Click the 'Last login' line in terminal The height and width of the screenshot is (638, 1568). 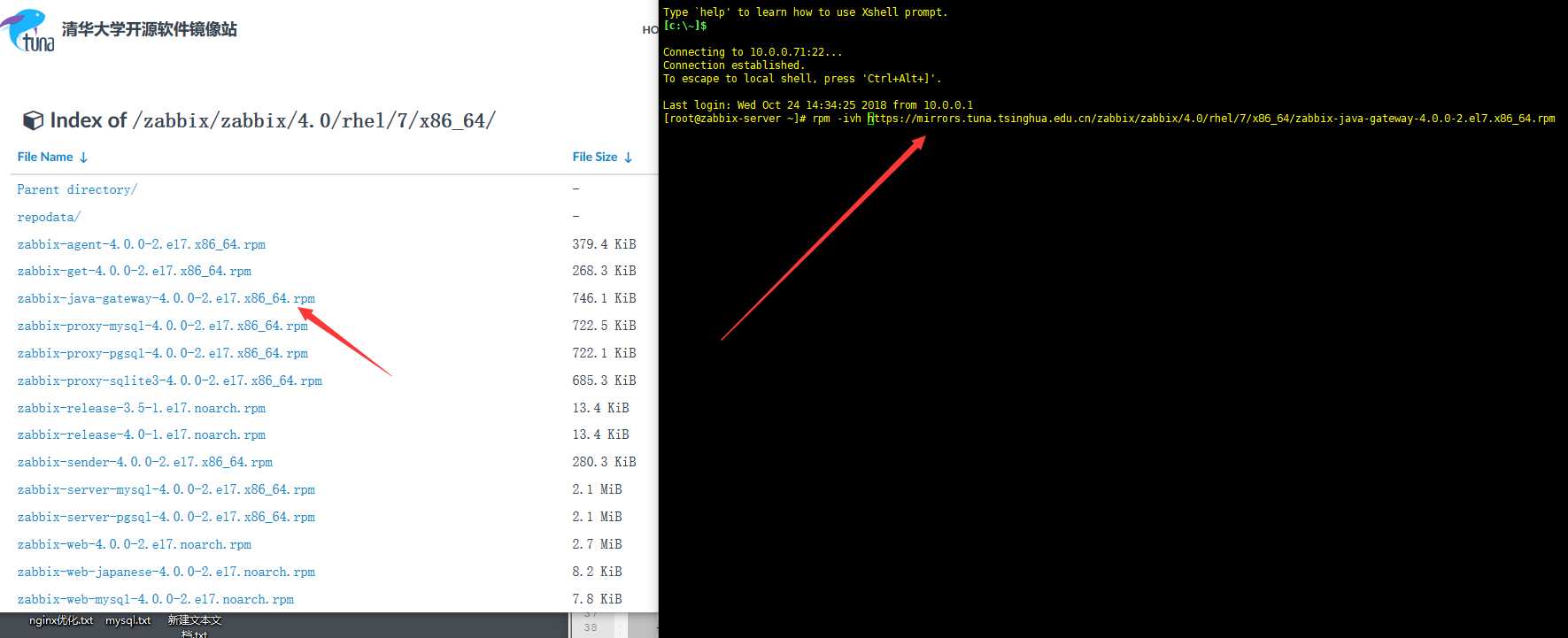pos(818,105)
